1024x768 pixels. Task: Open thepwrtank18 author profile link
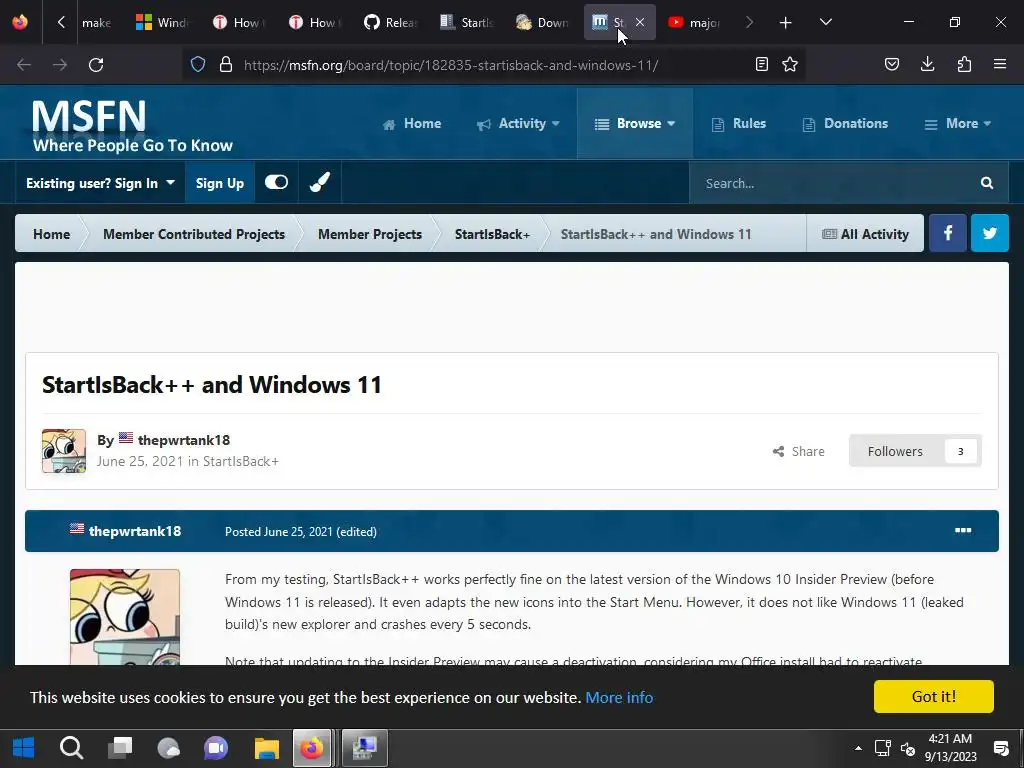click(x=184, y=440)
